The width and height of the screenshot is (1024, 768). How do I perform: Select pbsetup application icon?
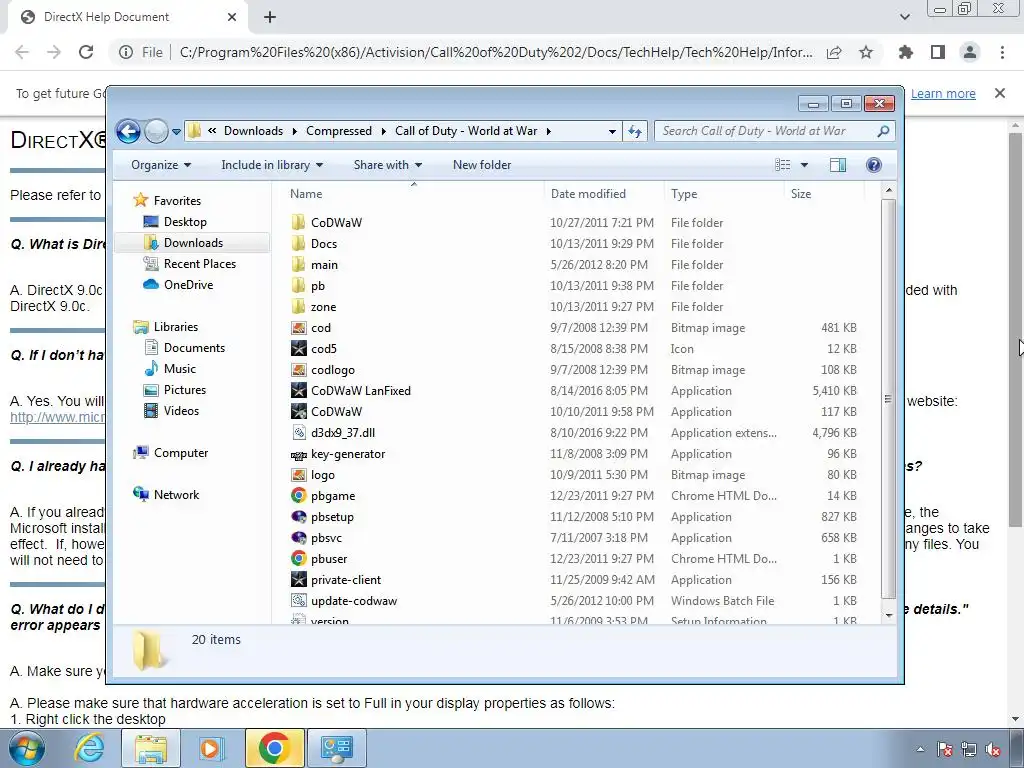298,517
